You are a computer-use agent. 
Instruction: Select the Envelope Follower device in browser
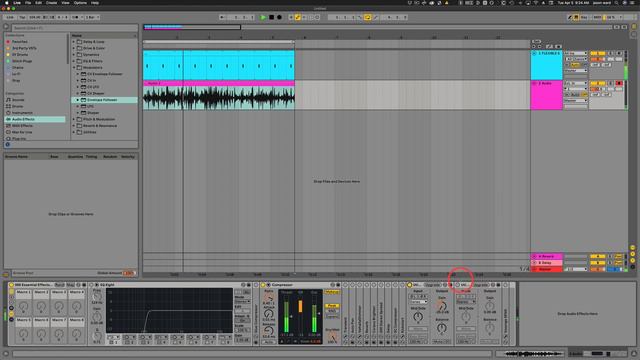click(x=104, y=100)
